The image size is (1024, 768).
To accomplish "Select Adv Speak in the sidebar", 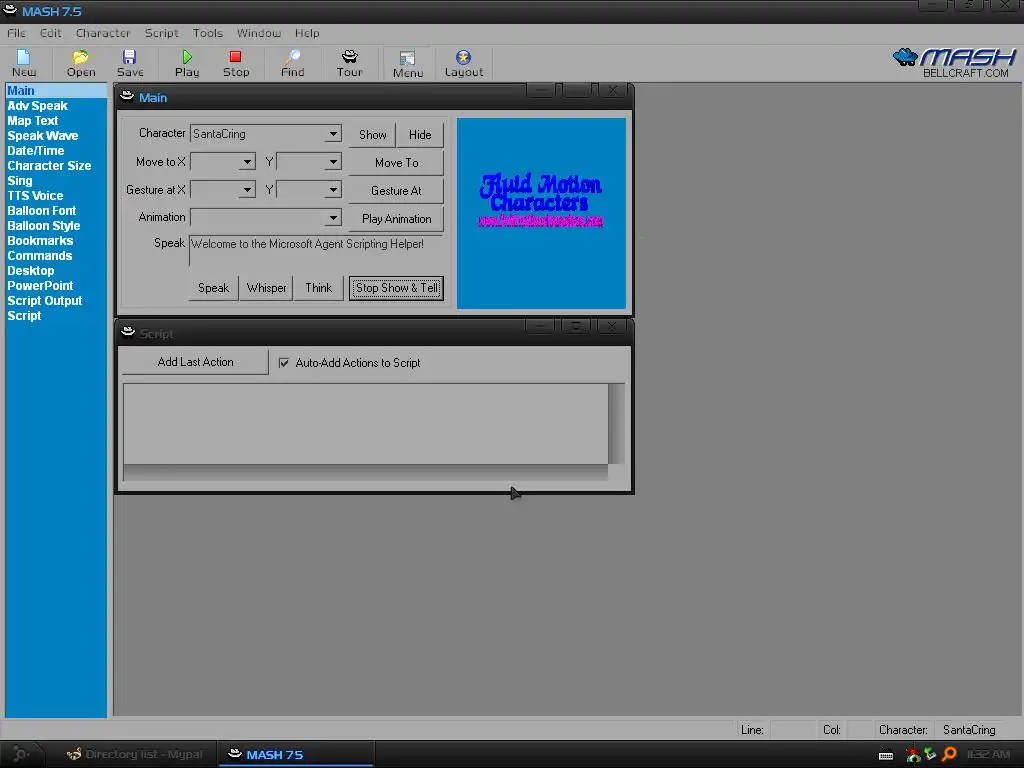I will pyautogui.click(x=37, y=106).
